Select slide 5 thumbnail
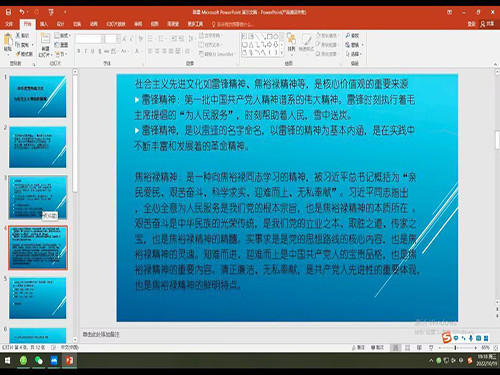Viewport: 500px width, 375px height. (x=38, y=298)
